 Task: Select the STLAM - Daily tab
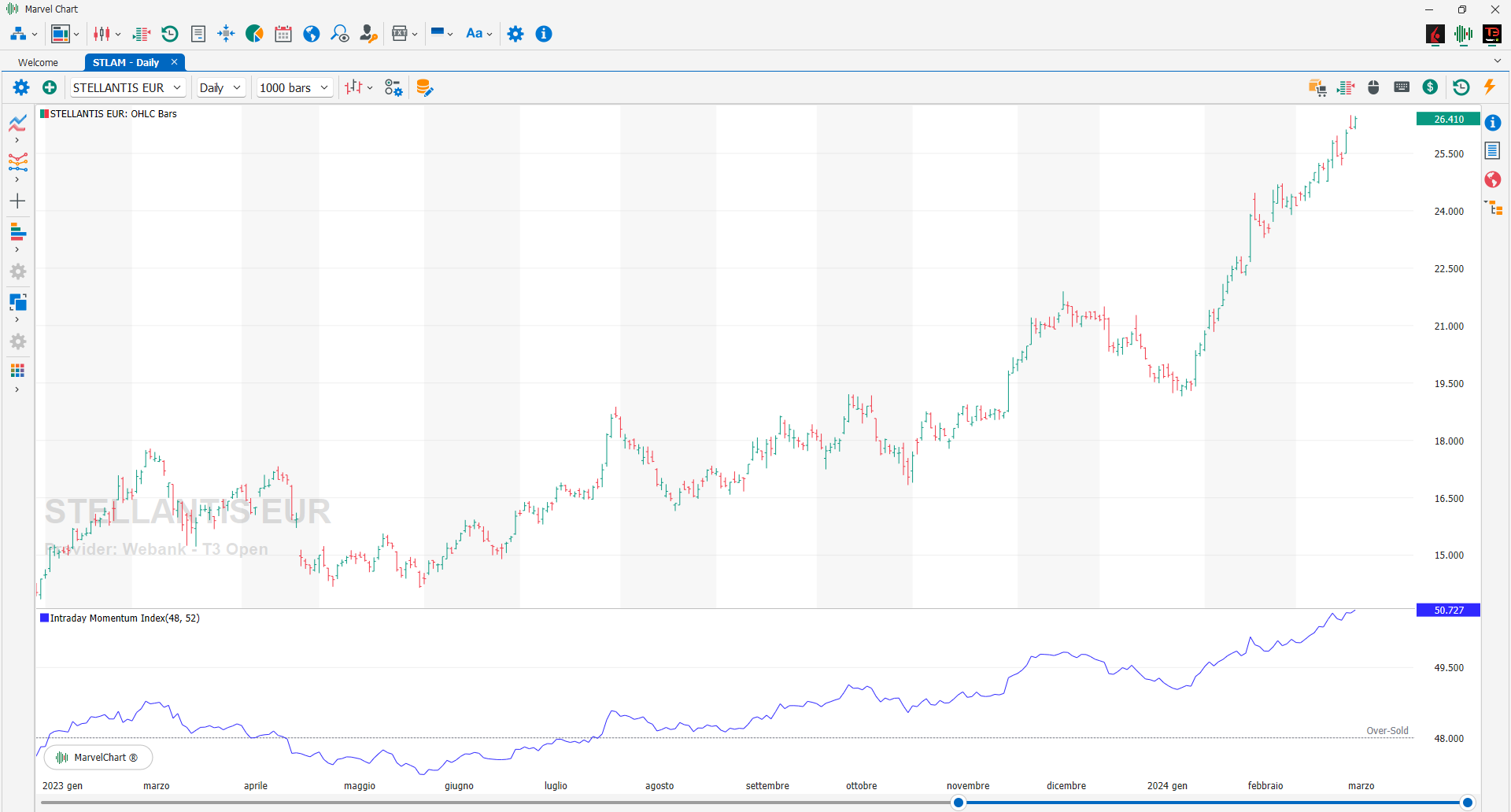126,63
